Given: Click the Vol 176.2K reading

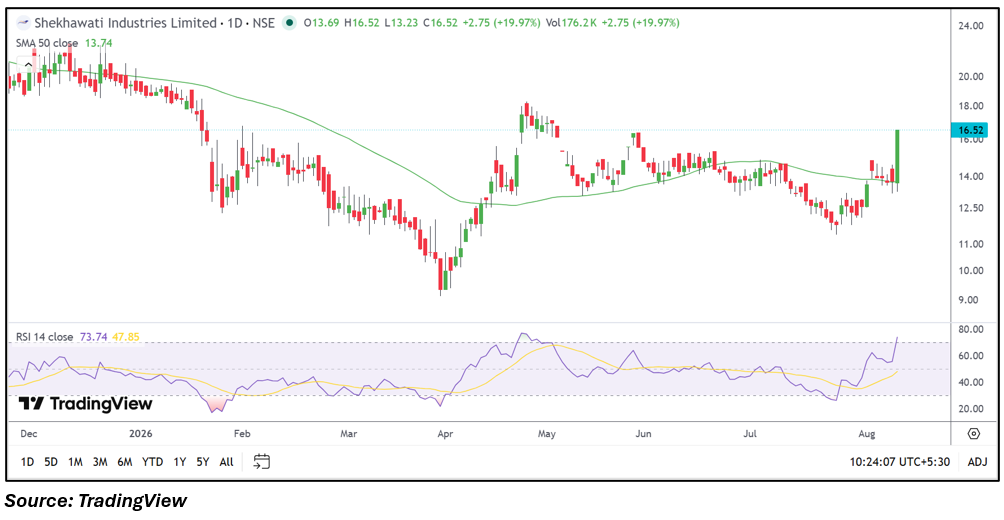Looking at the screenshot, I should pyautogui.click(x=571, y=23).
